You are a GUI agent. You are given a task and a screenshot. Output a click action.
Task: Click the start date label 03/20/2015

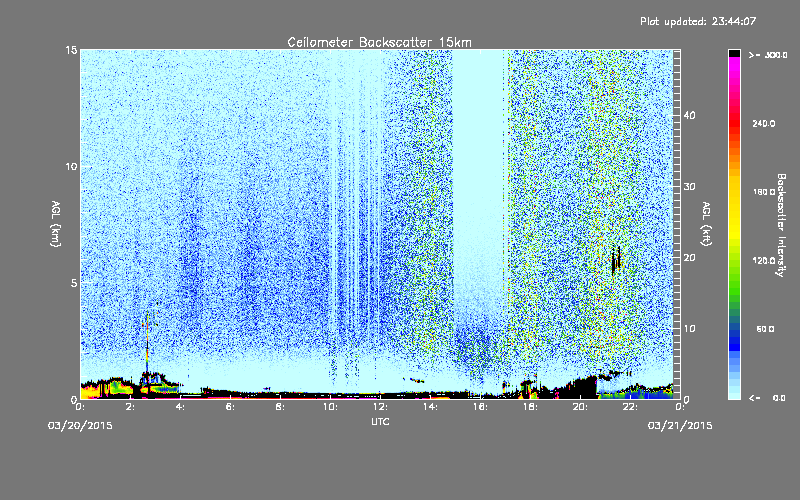[x=80, y=426]
